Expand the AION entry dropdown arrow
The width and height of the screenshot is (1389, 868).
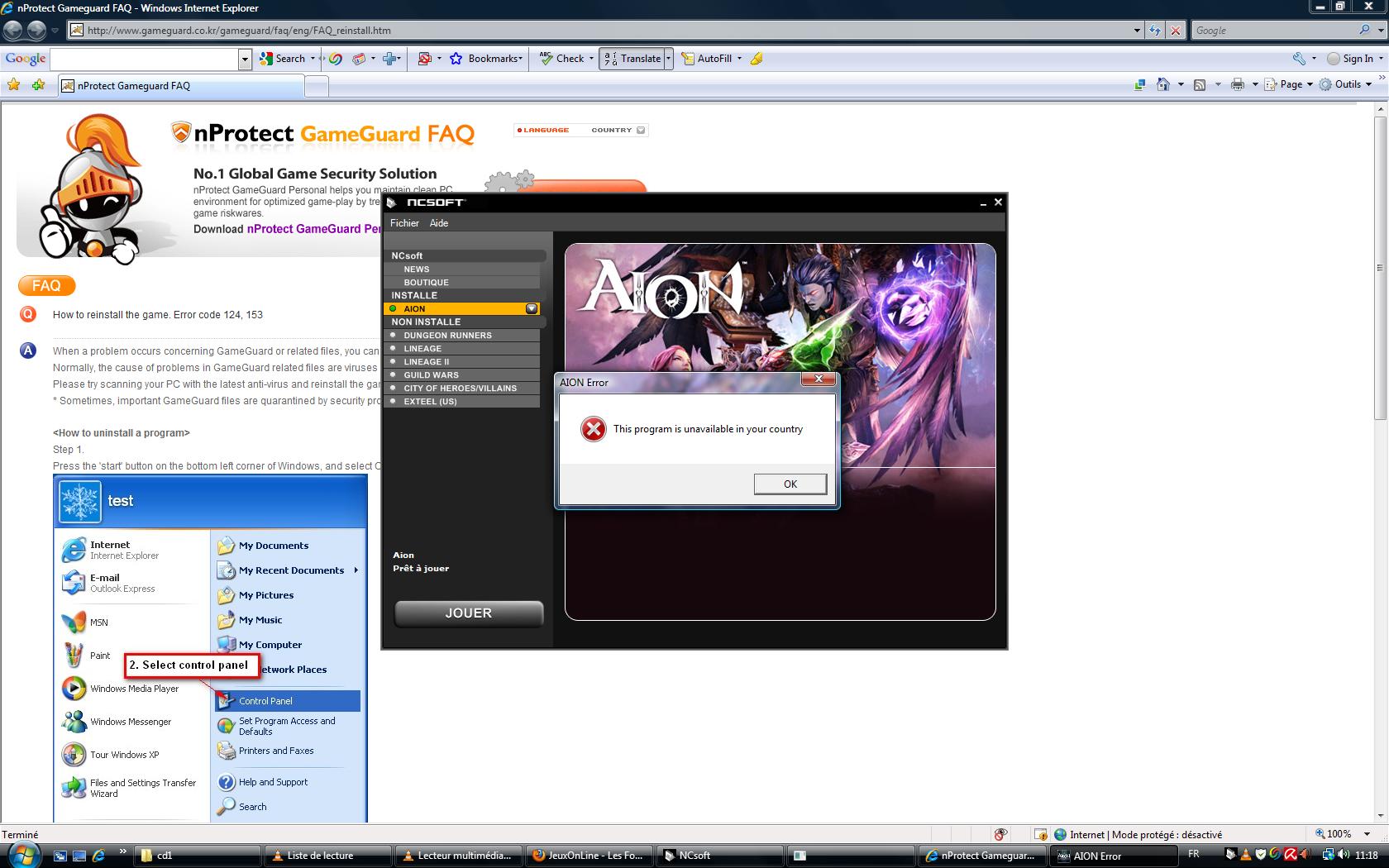pos(532,309)
